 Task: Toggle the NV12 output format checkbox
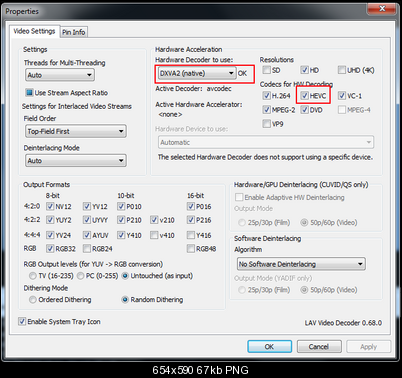click(x=50, y=206)
